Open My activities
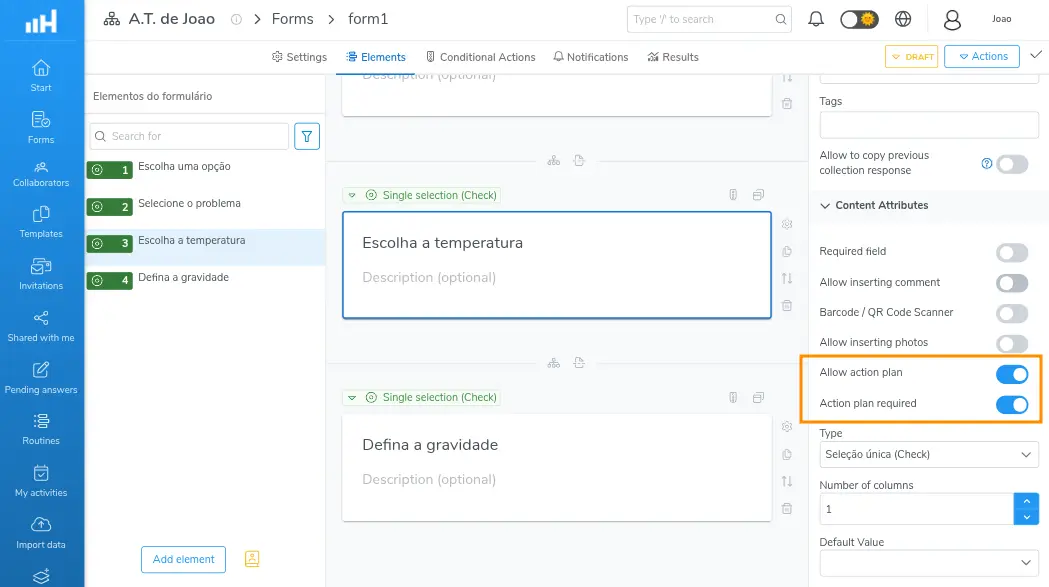 tap(41, 482)
